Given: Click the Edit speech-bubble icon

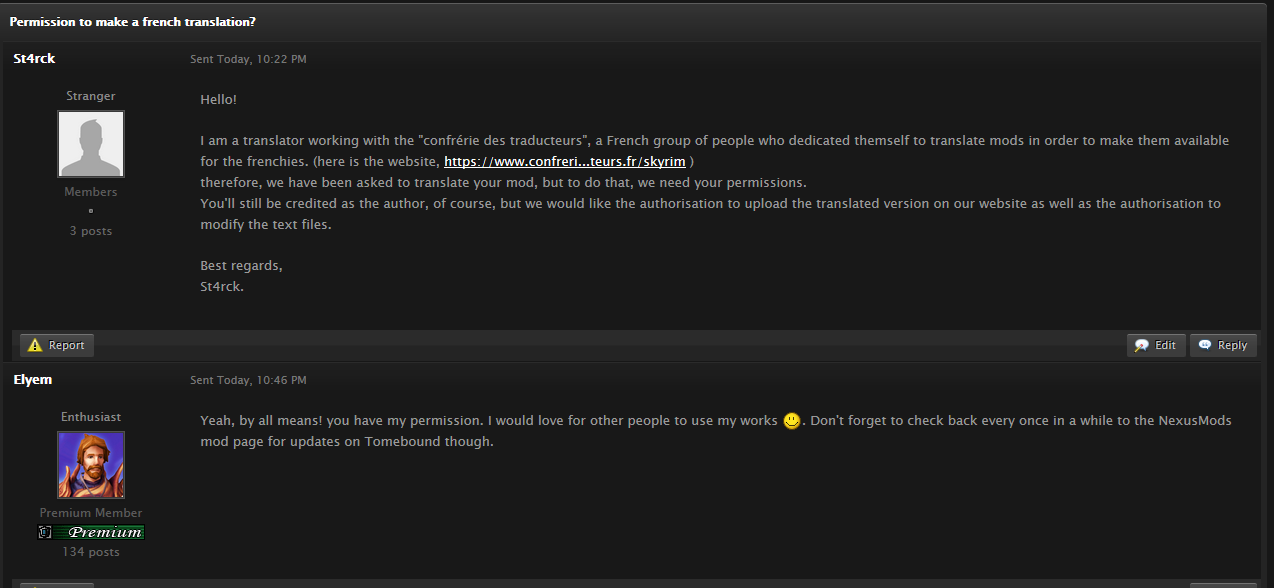Looking at the screenshot, I should tap(1142, 345).
